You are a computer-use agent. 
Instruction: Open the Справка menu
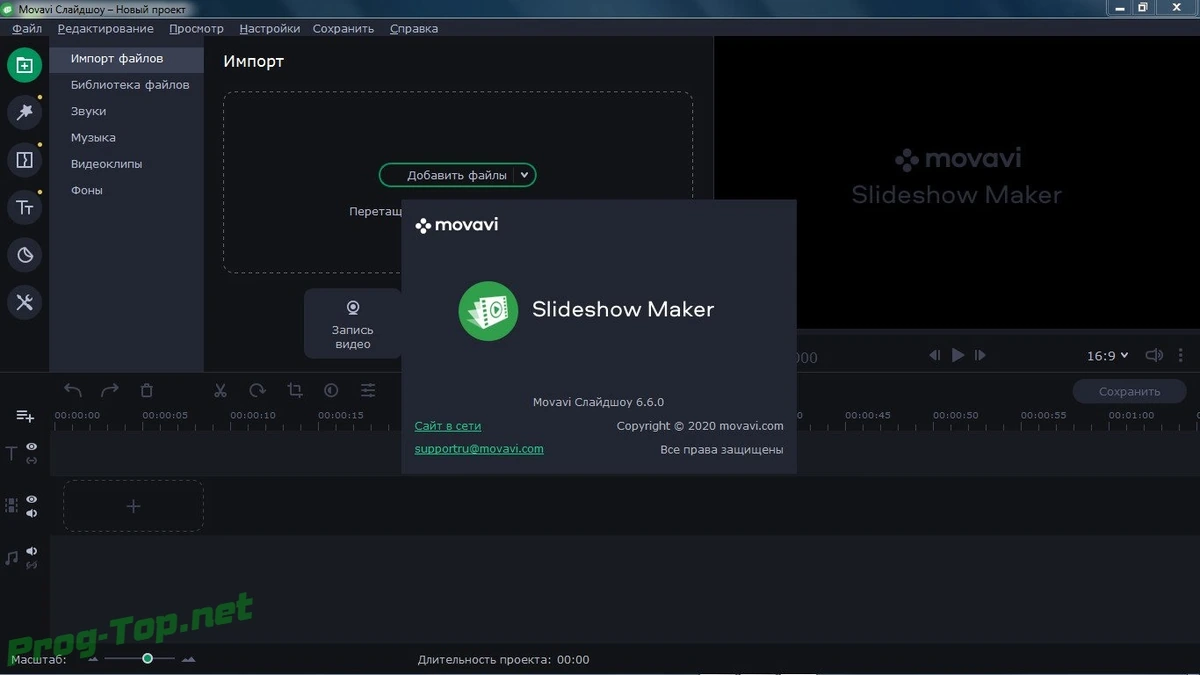pyautogui.click(x=414, y=28)
